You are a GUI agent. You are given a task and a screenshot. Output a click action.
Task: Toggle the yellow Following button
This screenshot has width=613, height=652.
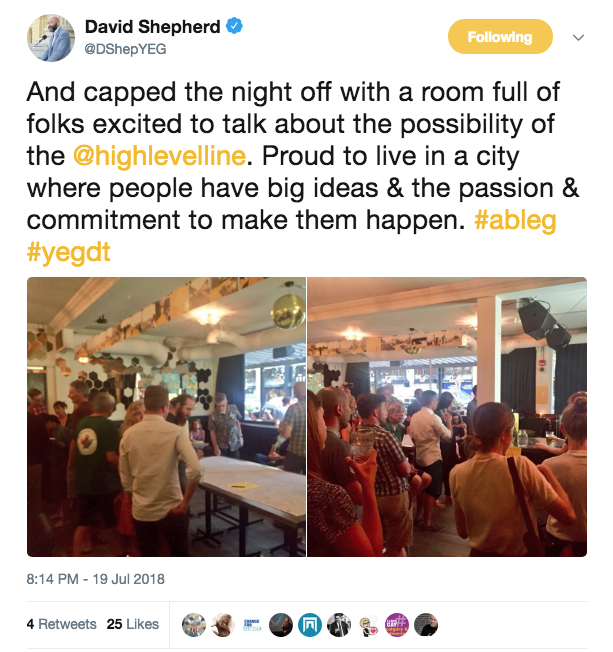(x=499, y=37)
